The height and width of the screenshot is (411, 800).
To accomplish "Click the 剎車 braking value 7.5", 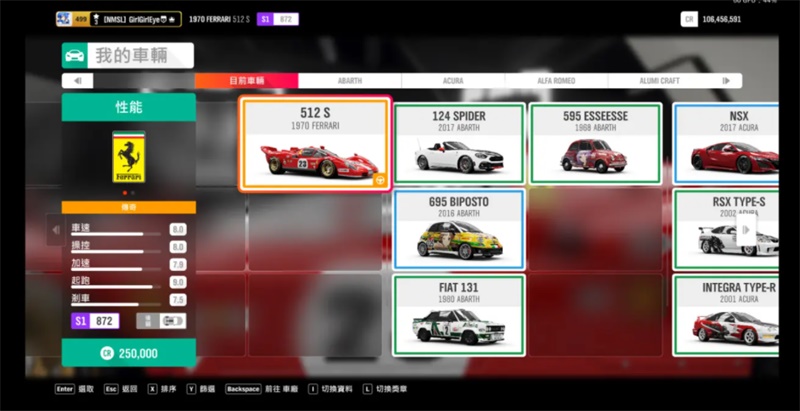I will click(178, 300).
